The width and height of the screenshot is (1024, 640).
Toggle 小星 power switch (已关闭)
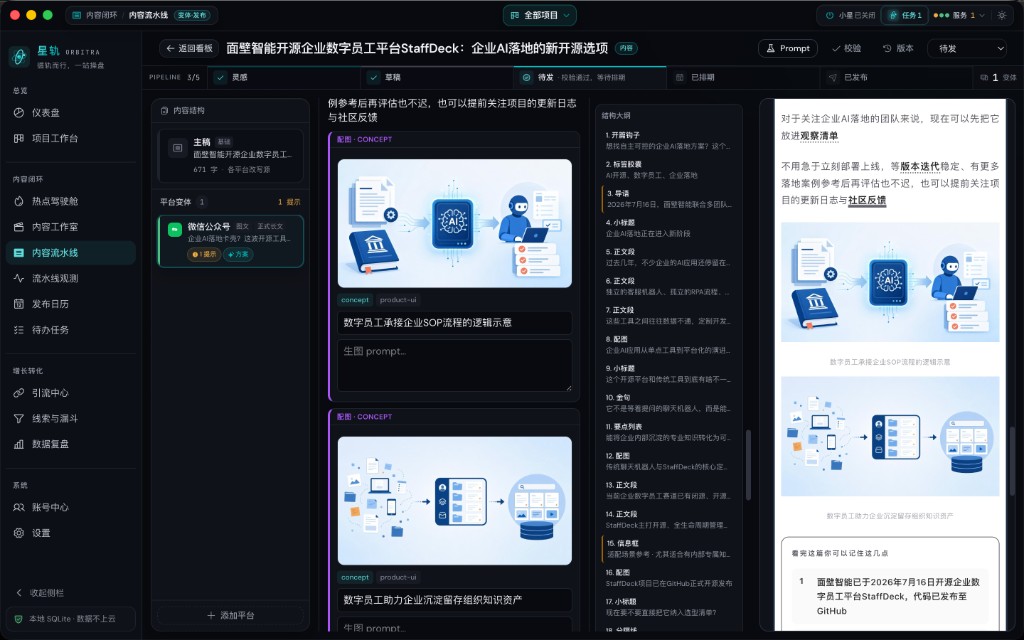[x=850, y=15]
